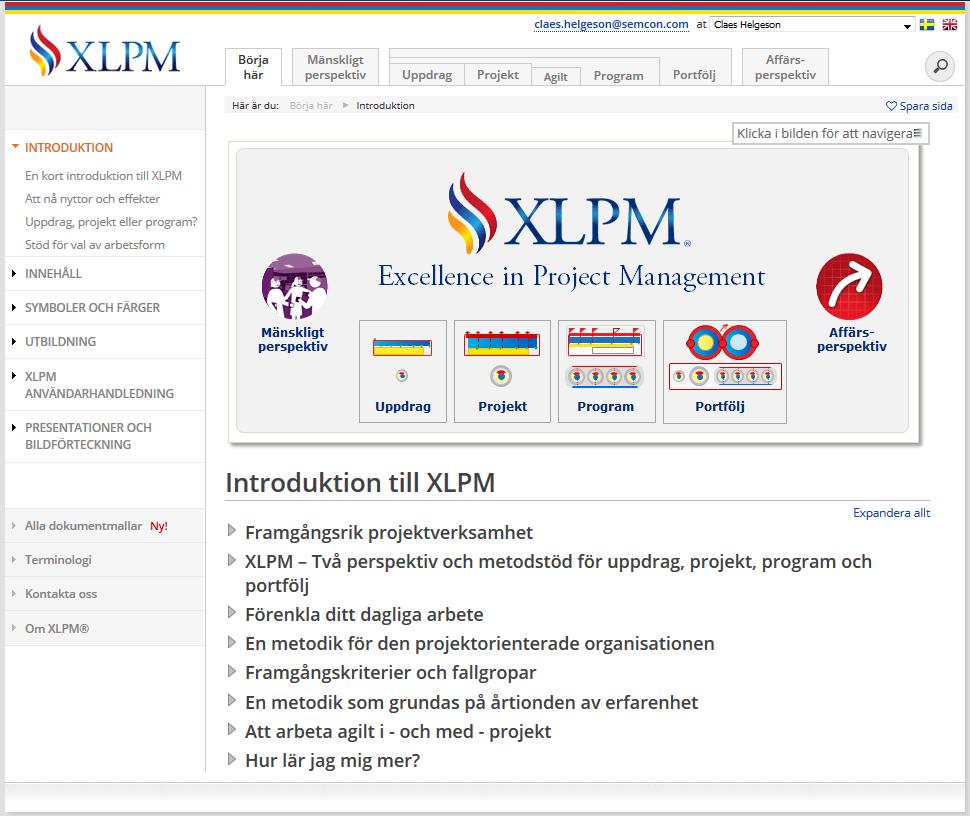Viewport: 970px width, 816px height.
Task: Open the Affärsperspektiv tab
Action: [785, 67]
